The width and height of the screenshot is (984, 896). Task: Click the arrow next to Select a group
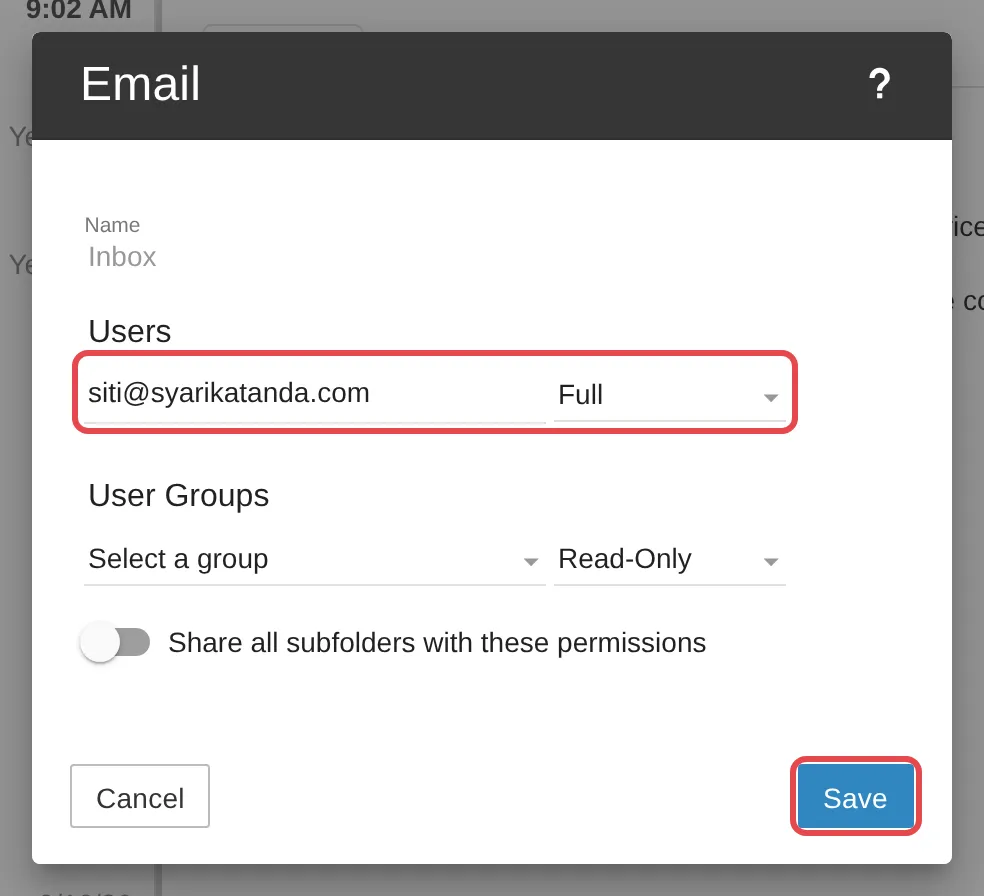point(531,562)
